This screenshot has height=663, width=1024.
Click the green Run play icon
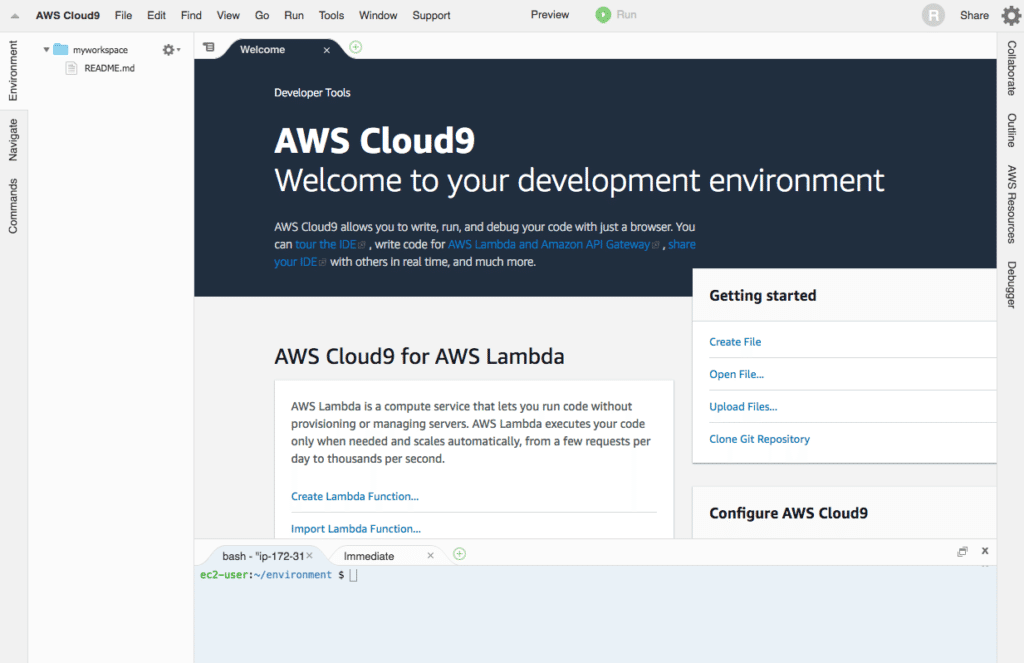tap(603, 15)
